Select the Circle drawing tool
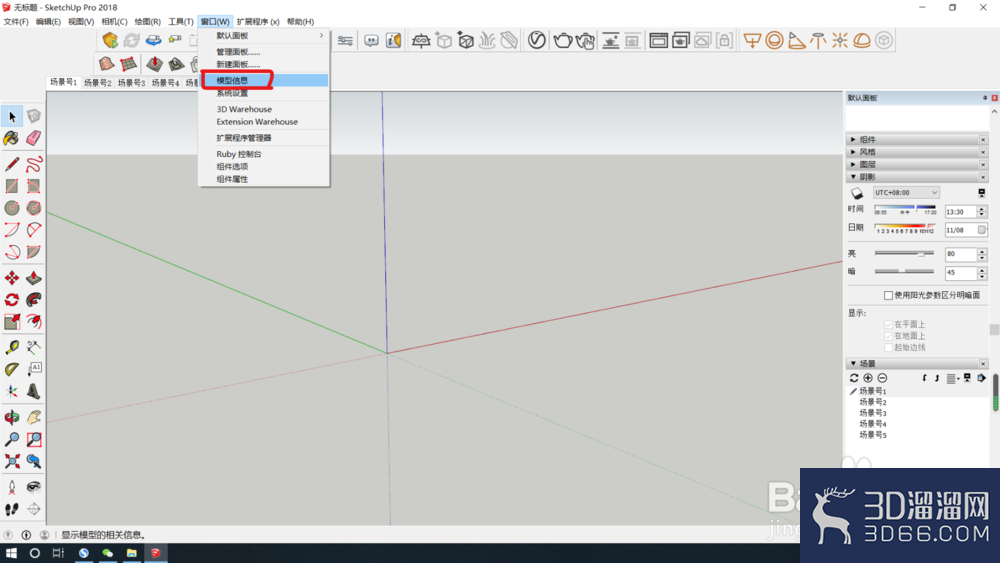Screen dimensions: 1000x563 (x=11, y=207)
